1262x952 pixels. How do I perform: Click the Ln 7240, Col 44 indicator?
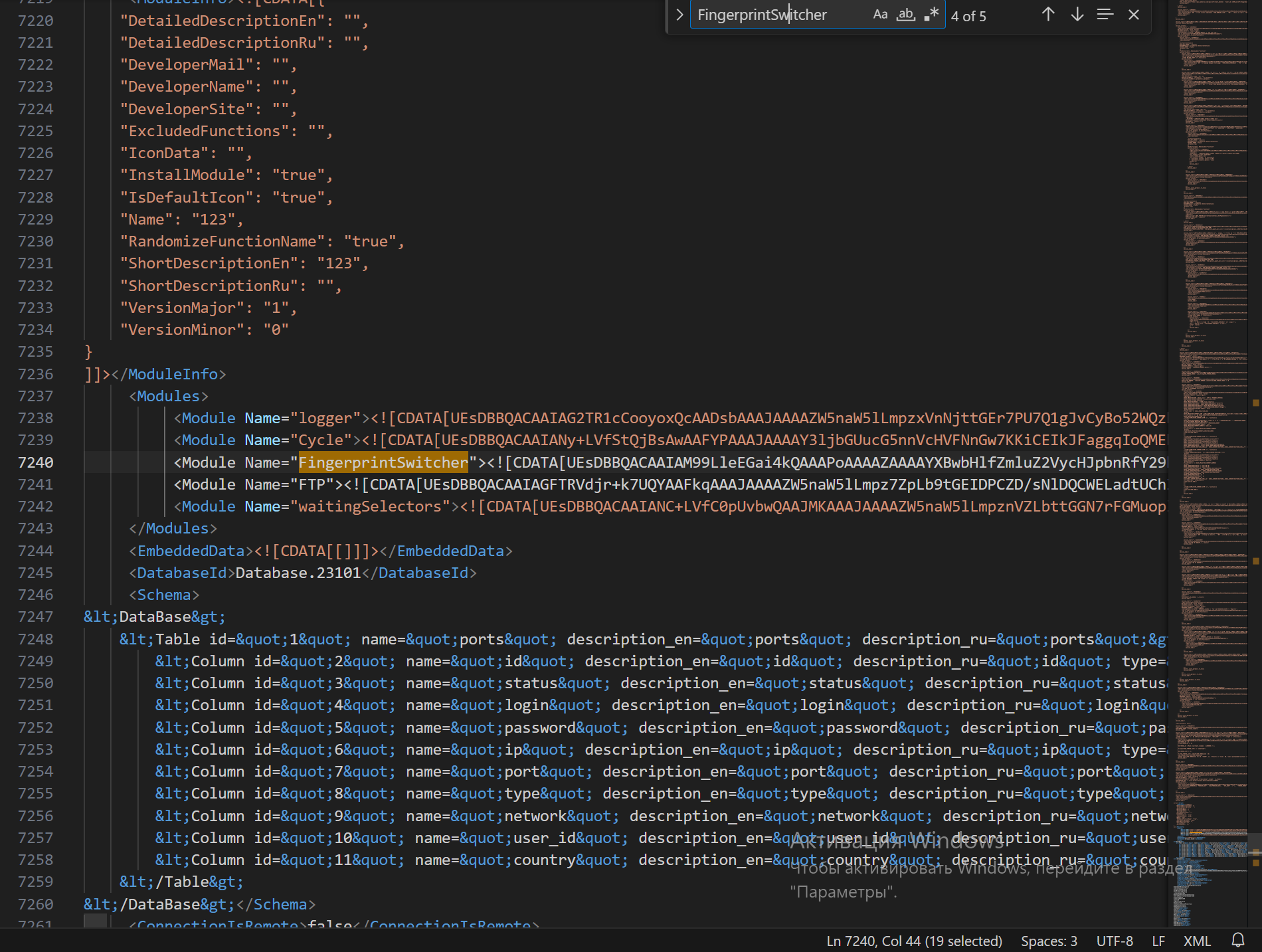[913, 941]
